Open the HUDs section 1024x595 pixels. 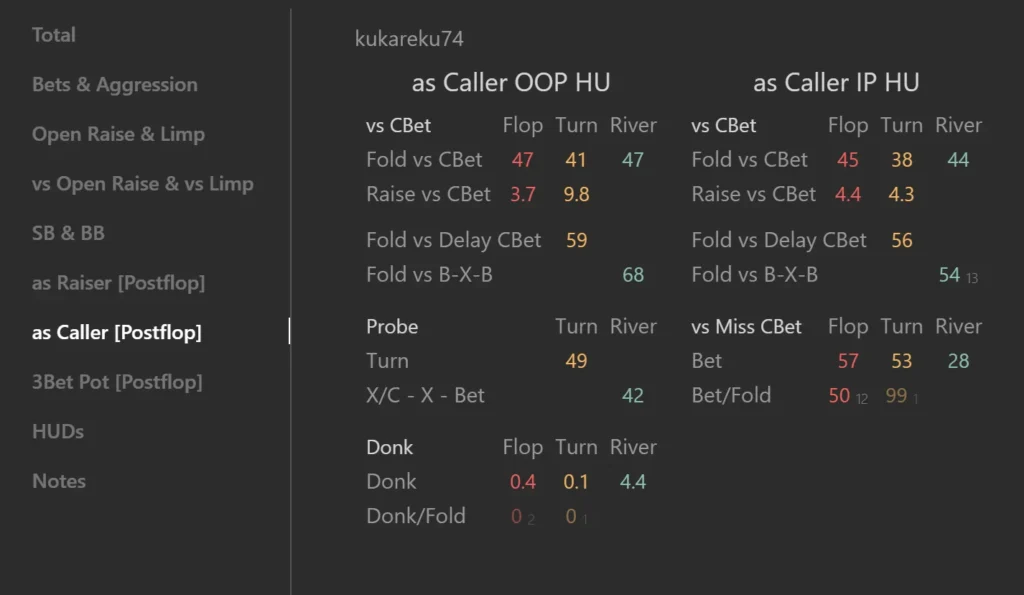click(57, 432)
